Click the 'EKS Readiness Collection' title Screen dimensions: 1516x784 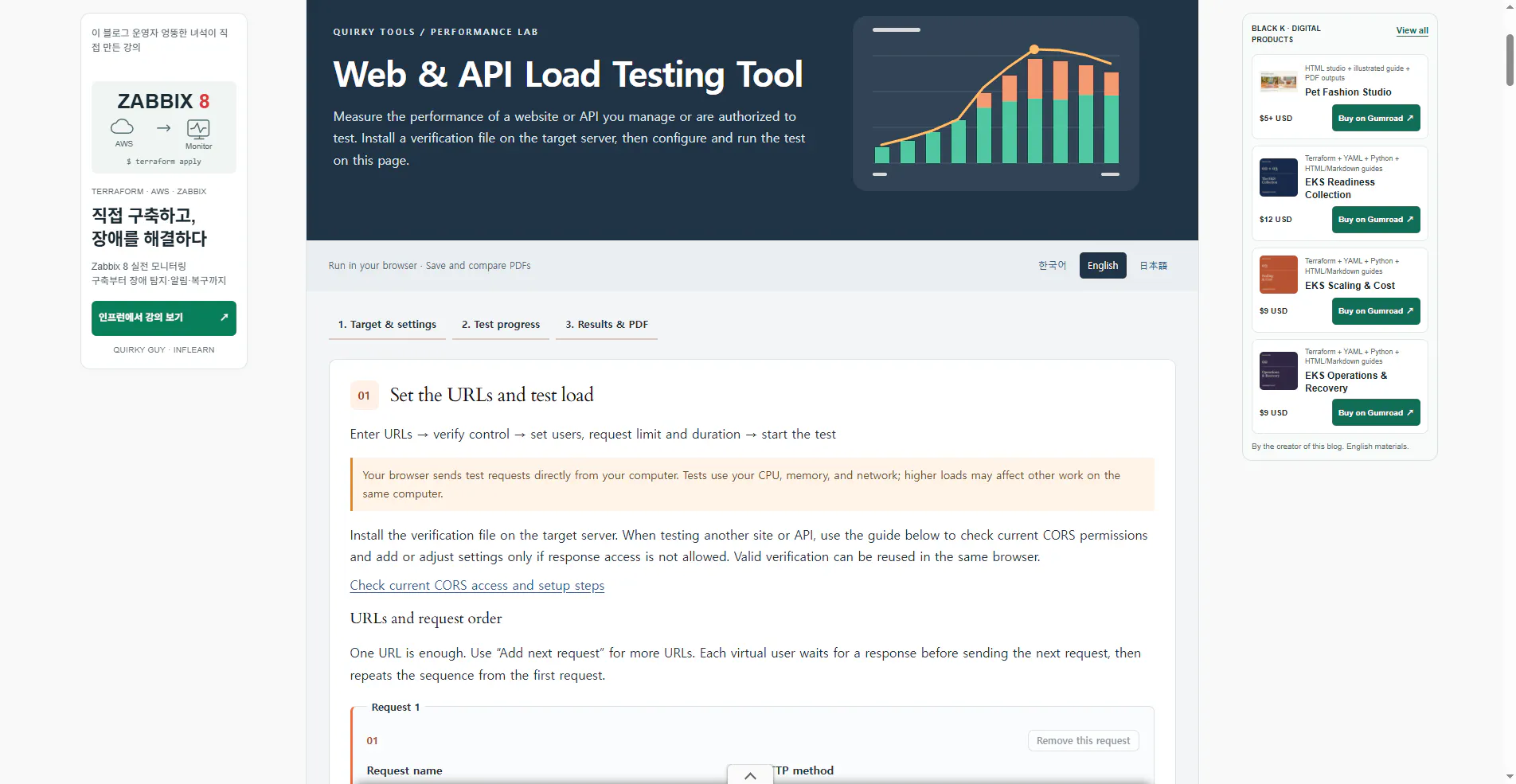pyautogui.click(x=1340, y=189)
